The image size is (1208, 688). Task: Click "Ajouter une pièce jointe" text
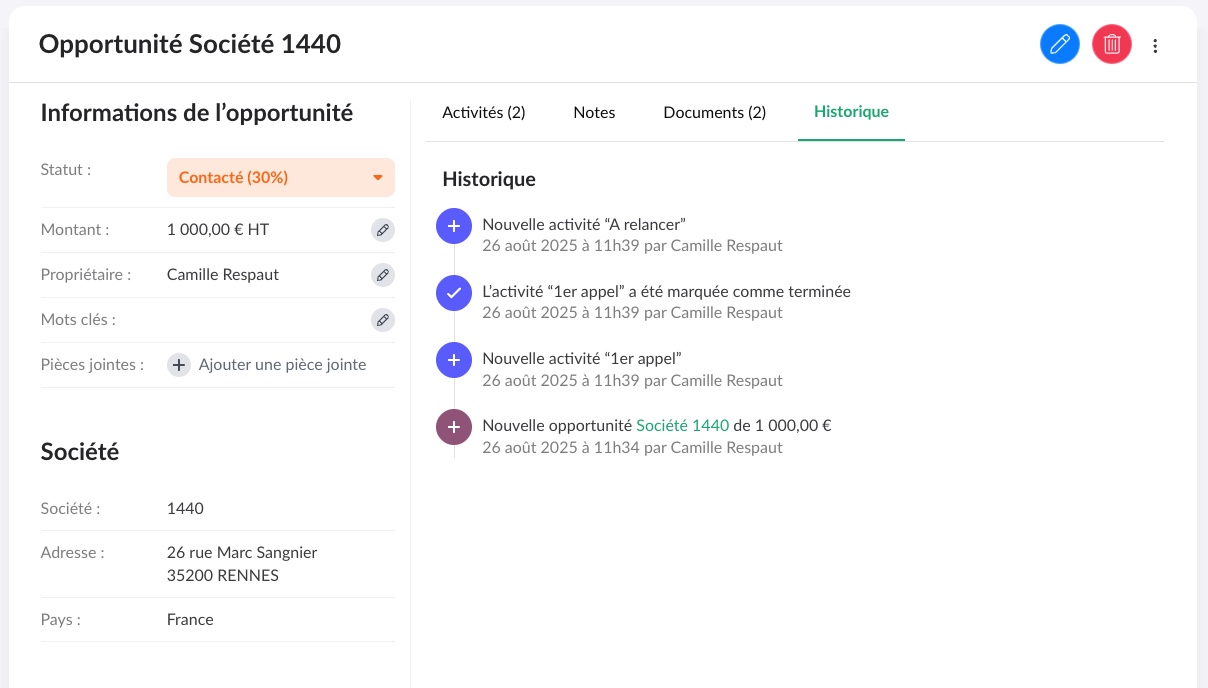pos(282,365)
